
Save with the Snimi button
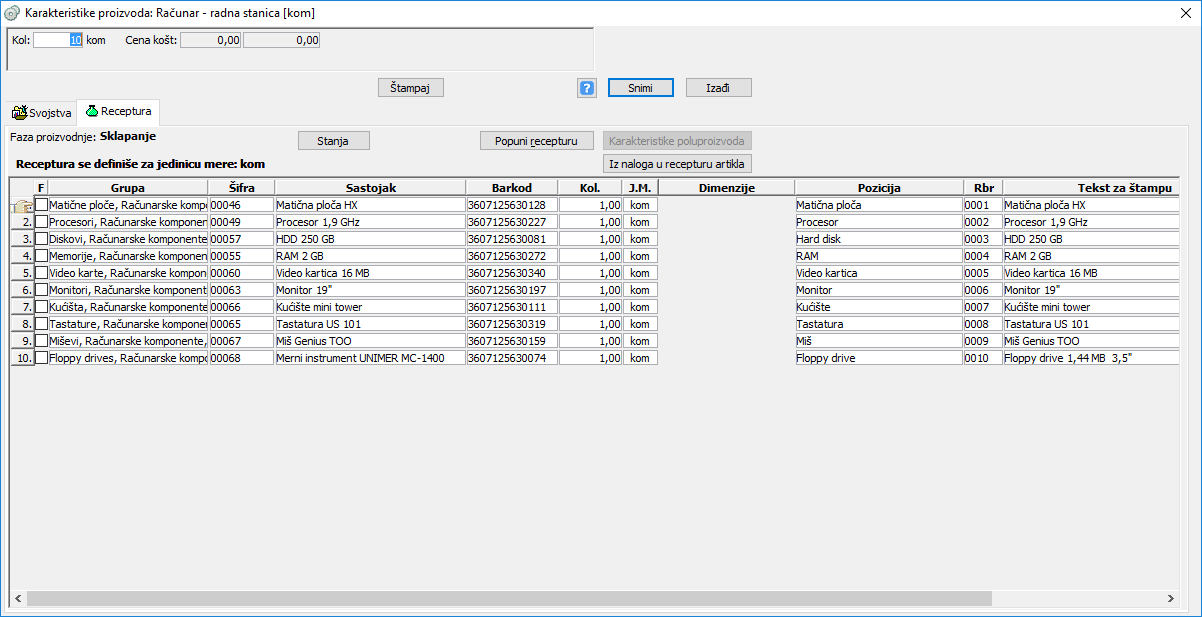click(640, 88)
